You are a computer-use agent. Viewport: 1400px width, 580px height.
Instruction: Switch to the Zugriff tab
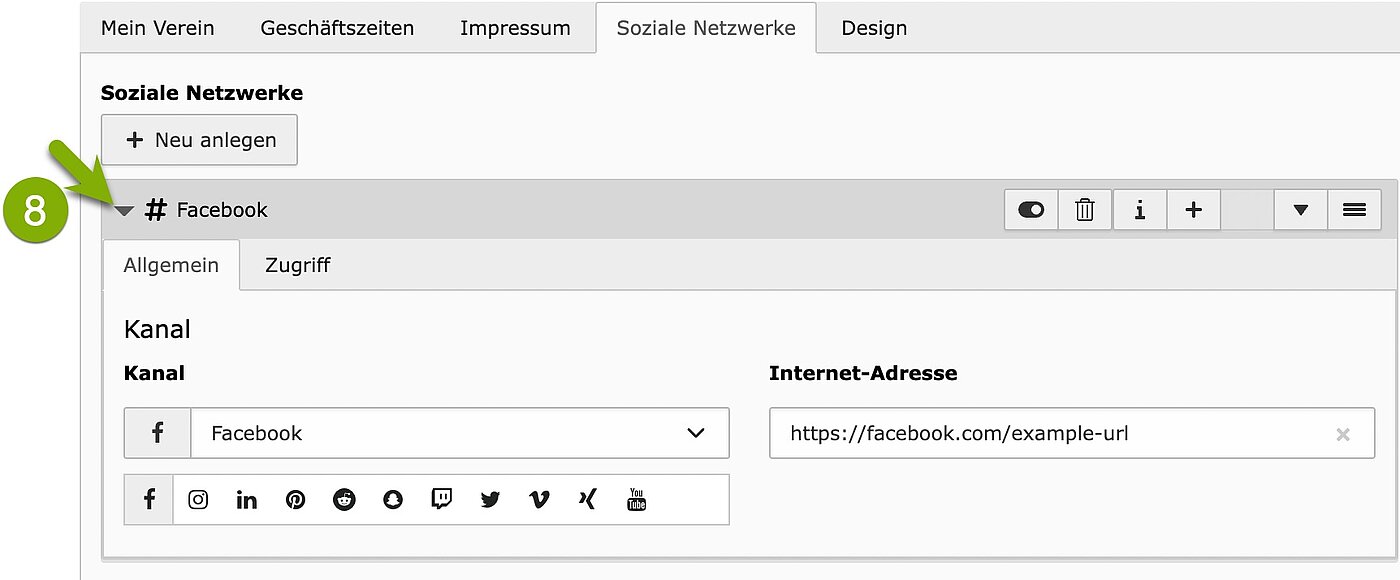[x=297, y=265]
